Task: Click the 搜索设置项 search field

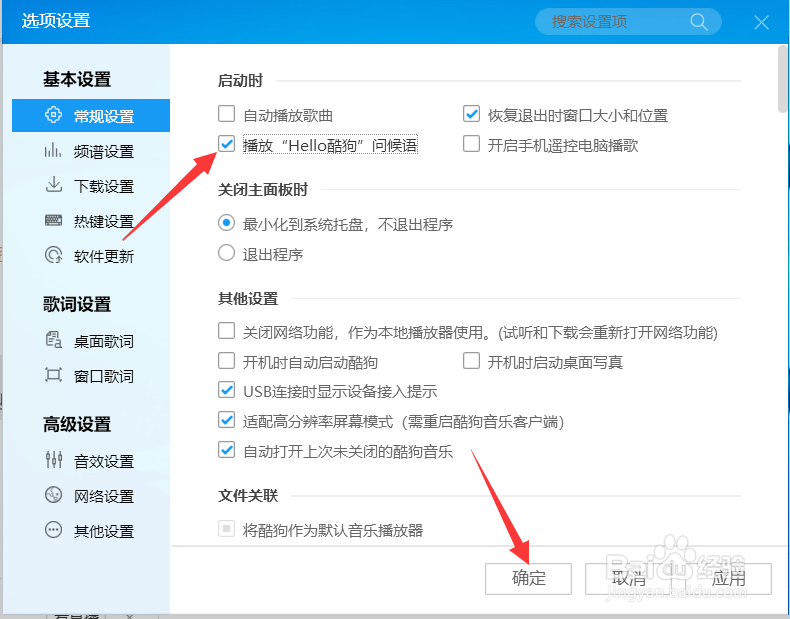Action: pos(628,22)
